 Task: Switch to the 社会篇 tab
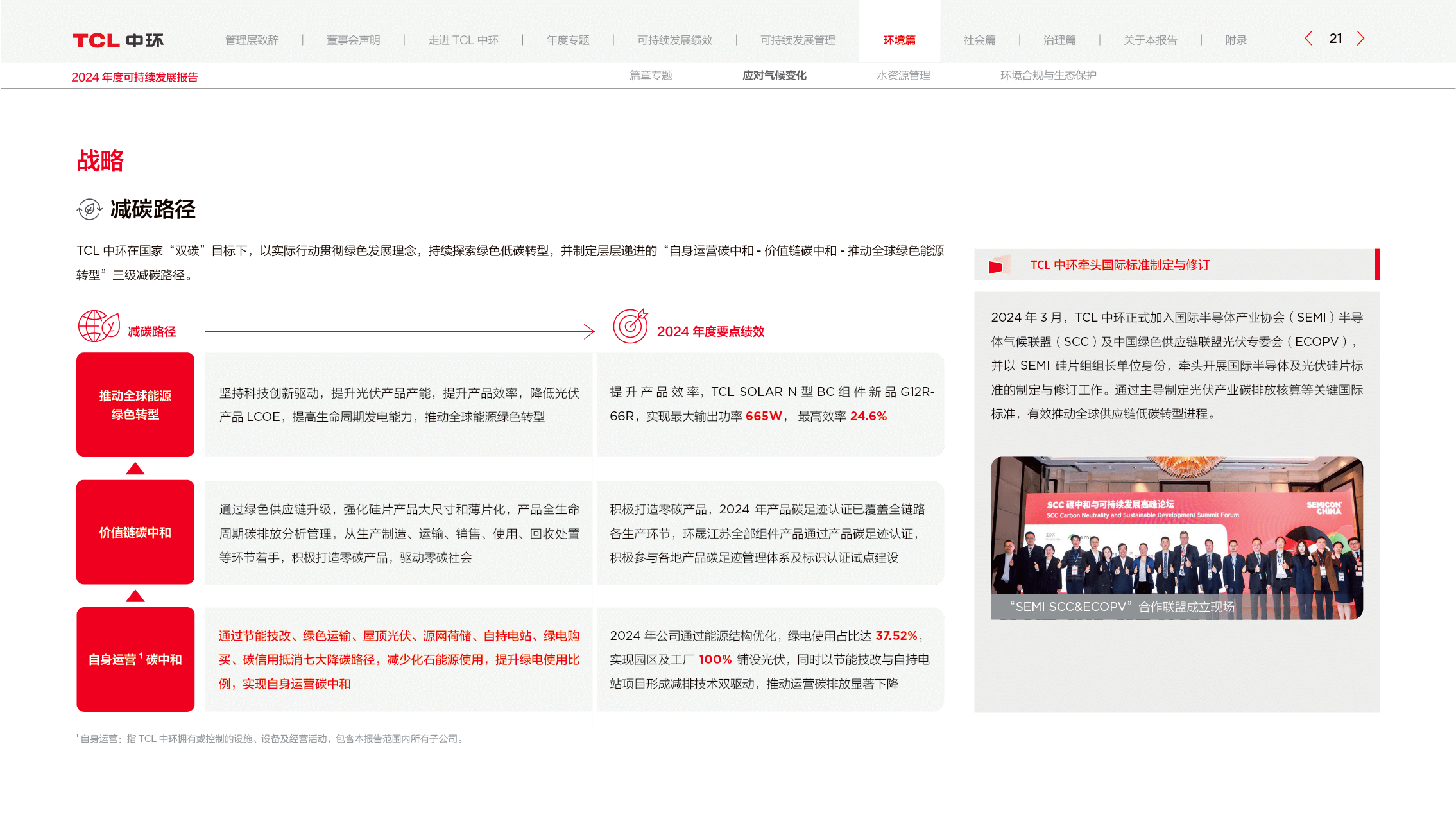pyautogui.click(x=979, y=40)
